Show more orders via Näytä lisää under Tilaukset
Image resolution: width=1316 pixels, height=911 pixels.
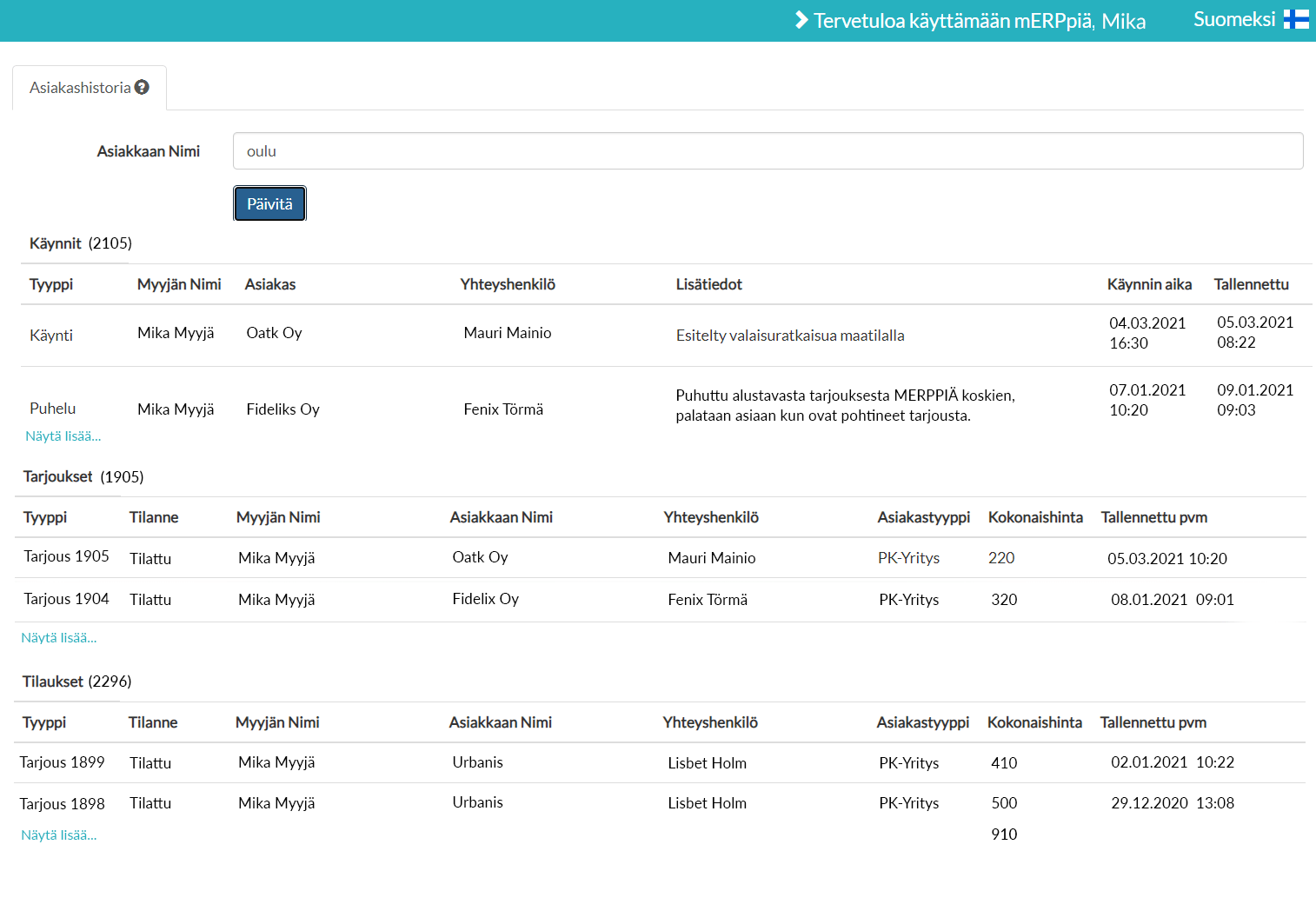[x=59, y=835]
